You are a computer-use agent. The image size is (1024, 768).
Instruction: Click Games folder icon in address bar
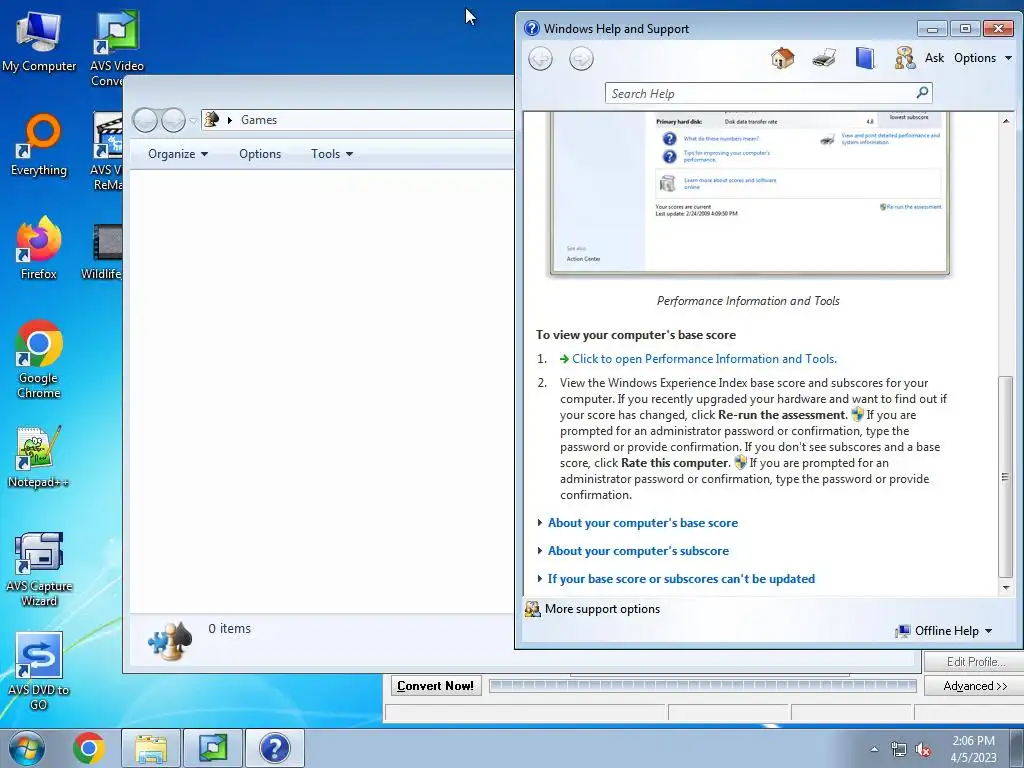tap(212, 120)
